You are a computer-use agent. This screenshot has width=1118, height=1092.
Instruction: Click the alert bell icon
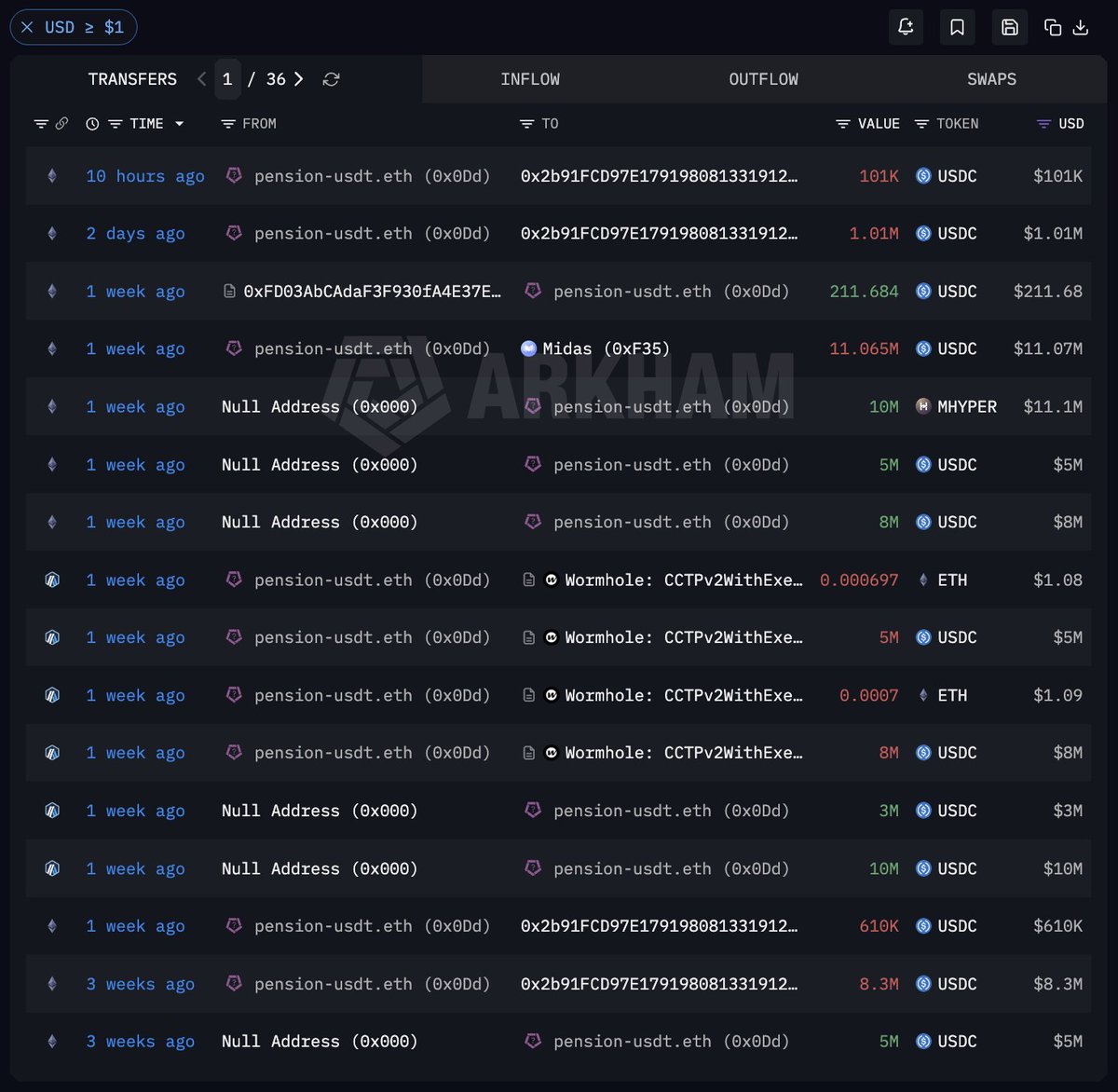pyautogui.click(x=906, y=27)
